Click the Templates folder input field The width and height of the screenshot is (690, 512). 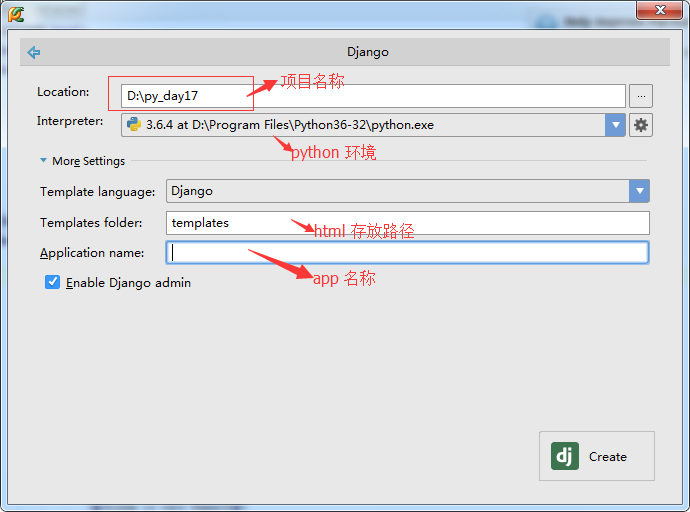tap(407, 223)
